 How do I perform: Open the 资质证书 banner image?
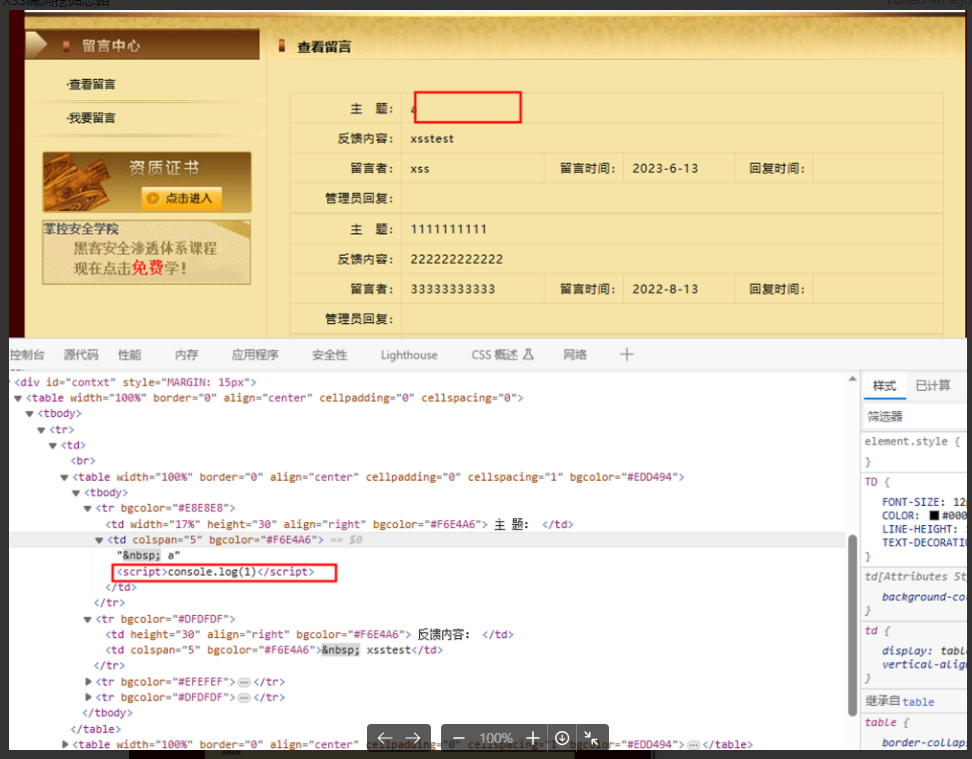(x=147, y=182)
